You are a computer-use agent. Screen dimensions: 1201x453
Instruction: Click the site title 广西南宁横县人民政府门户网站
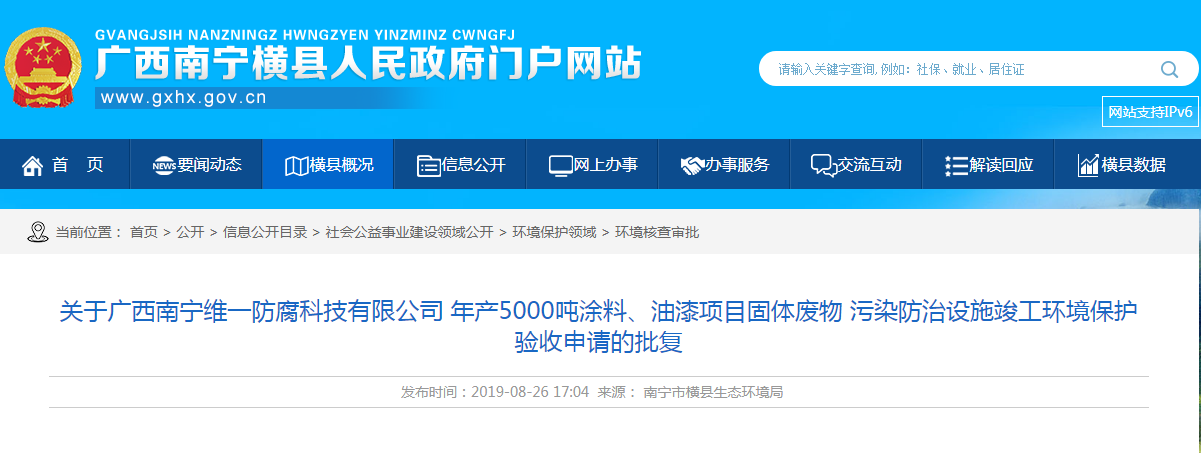[367, 64]
